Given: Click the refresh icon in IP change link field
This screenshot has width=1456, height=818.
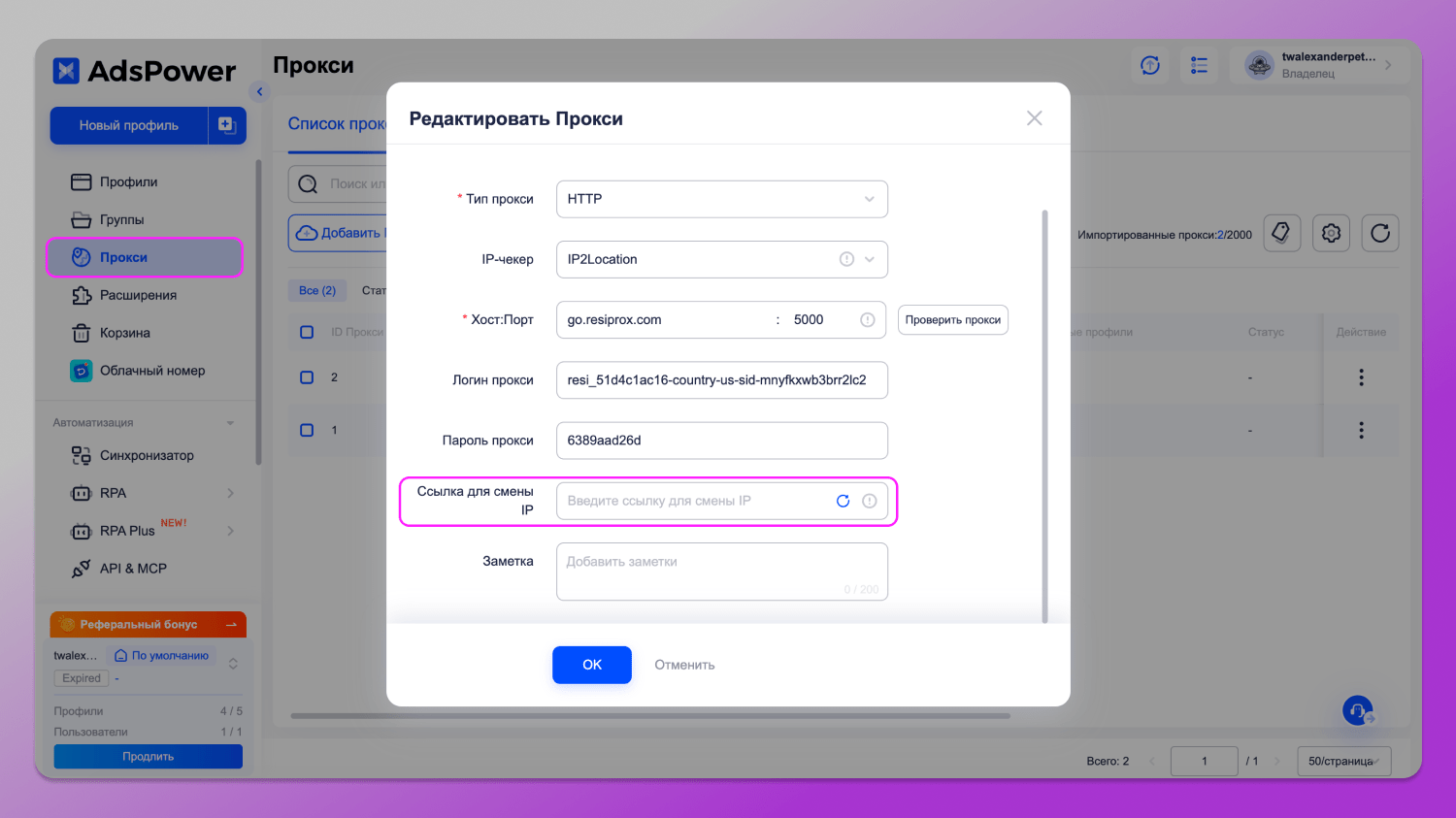Looking at the screenshot, I should 843,501.
